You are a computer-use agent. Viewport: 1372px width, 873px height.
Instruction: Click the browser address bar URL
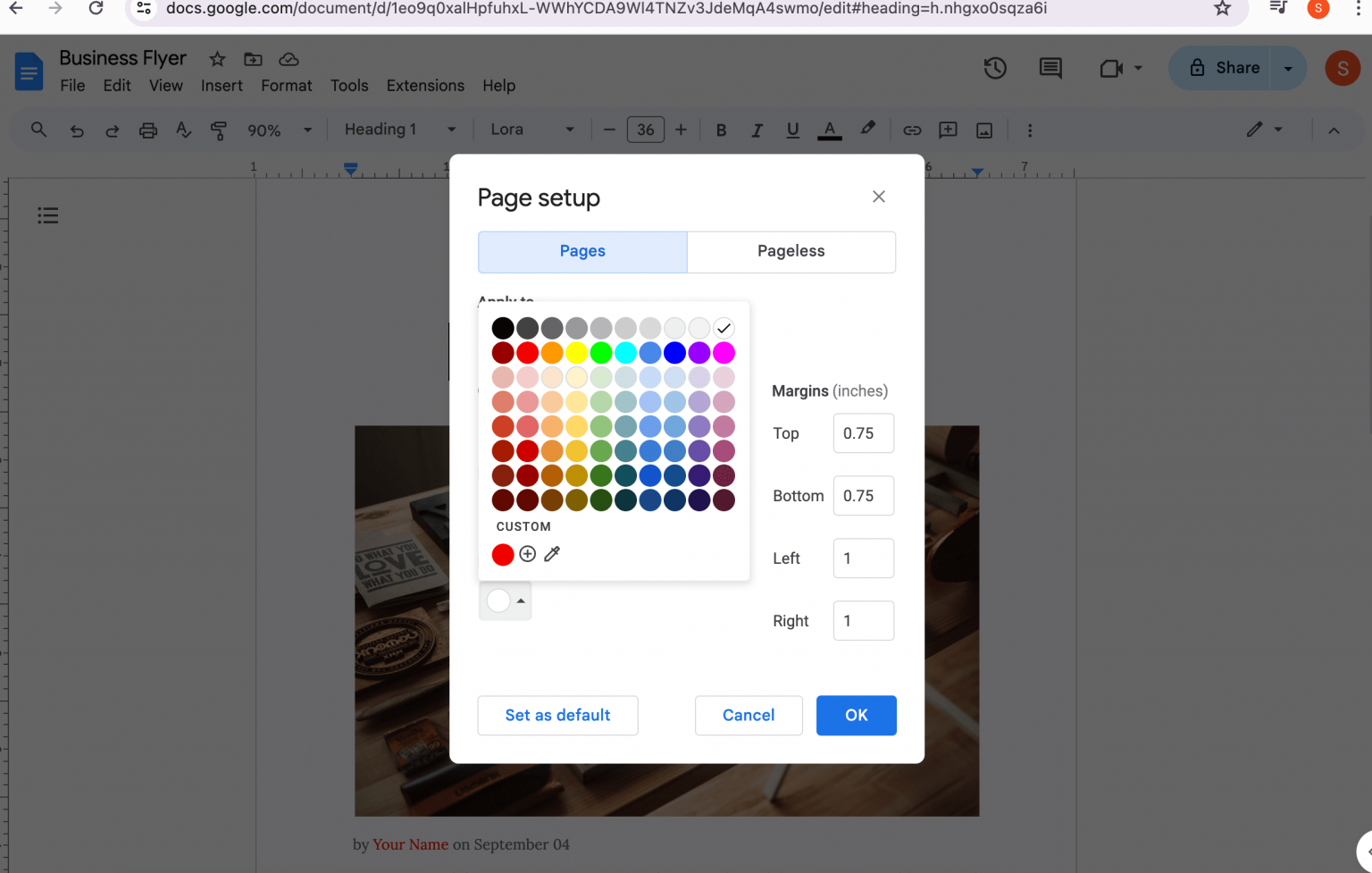point(606,9)
